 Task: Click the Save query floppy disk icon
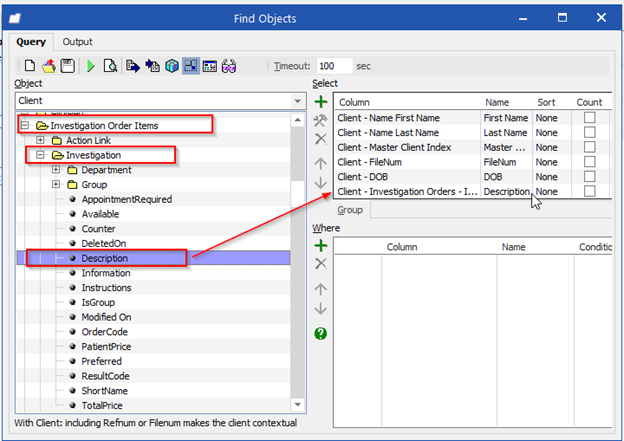(68, 66)
